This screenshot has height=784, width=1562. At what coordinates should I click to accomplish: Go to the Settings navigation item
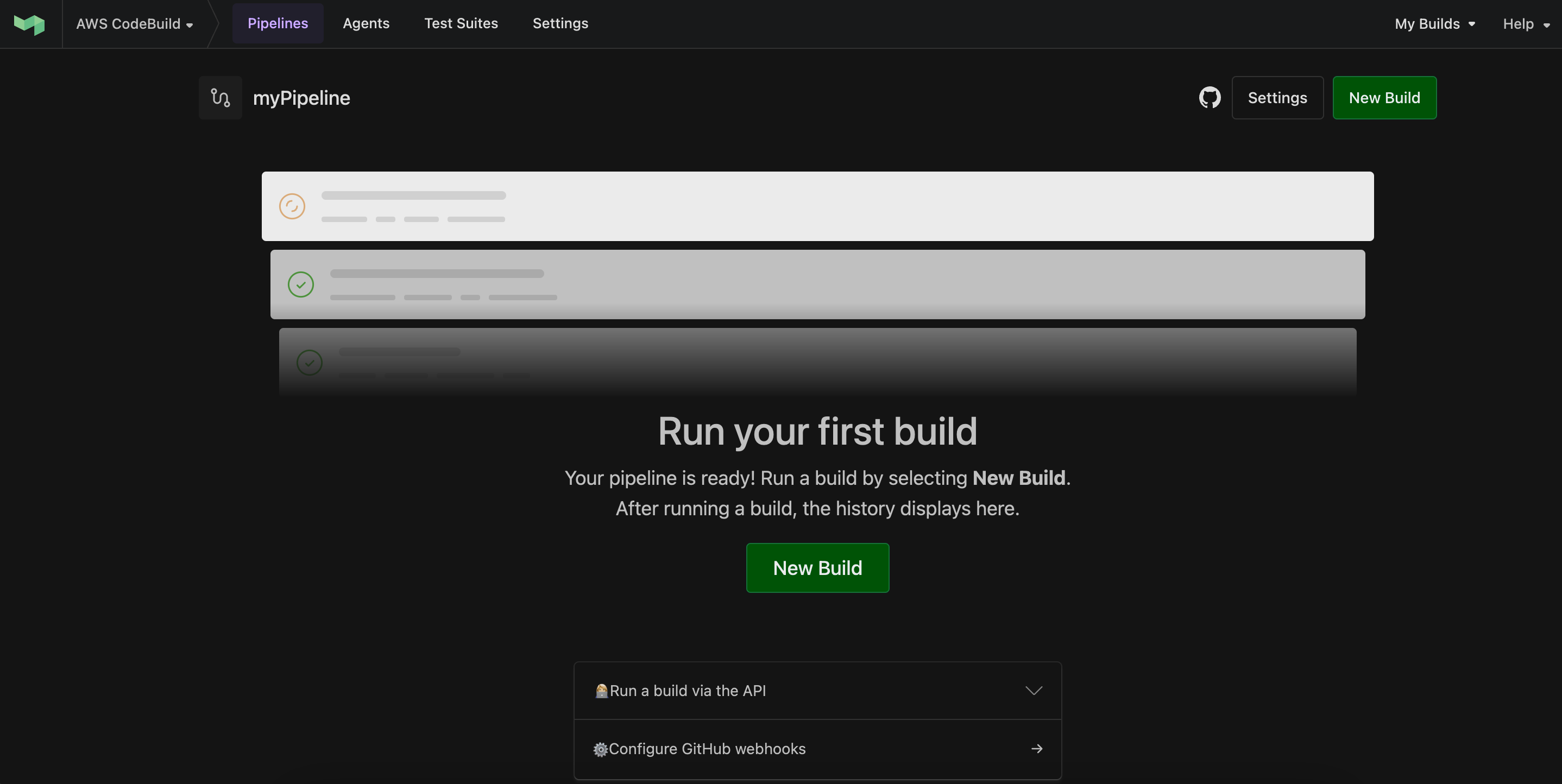coord(559,24)
